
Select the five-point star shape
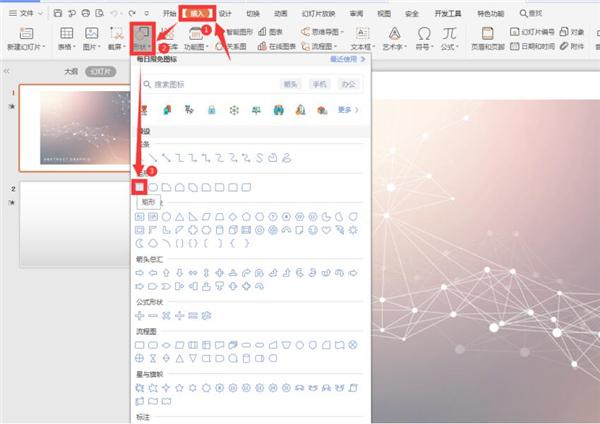[179, 388]
